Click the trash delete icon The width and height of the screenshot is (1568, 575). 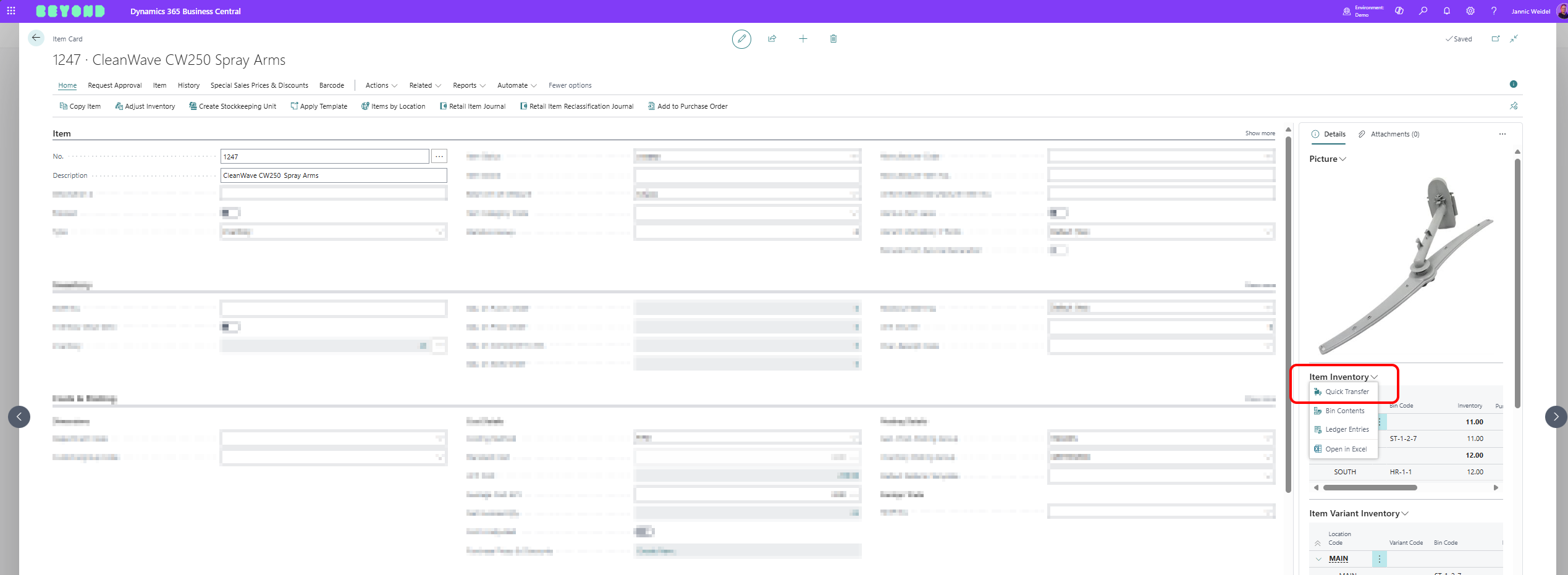pyautogui.click(x=833, y=39)
